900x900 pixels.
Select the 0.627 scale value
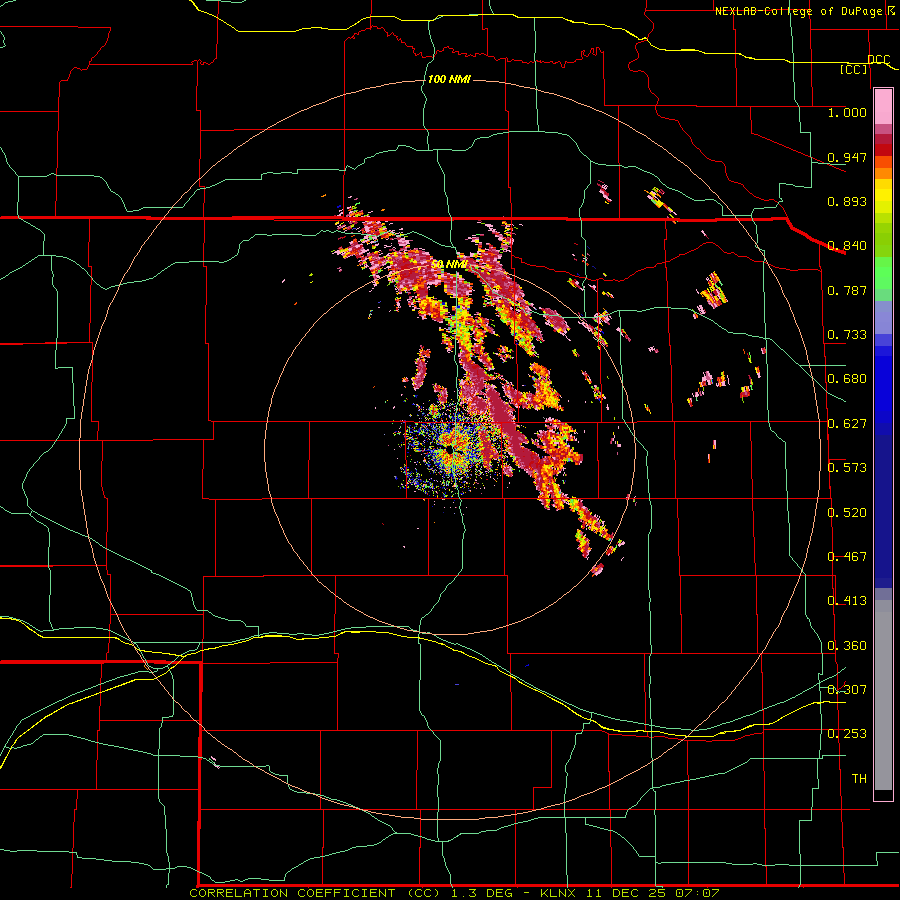(847, 424)
